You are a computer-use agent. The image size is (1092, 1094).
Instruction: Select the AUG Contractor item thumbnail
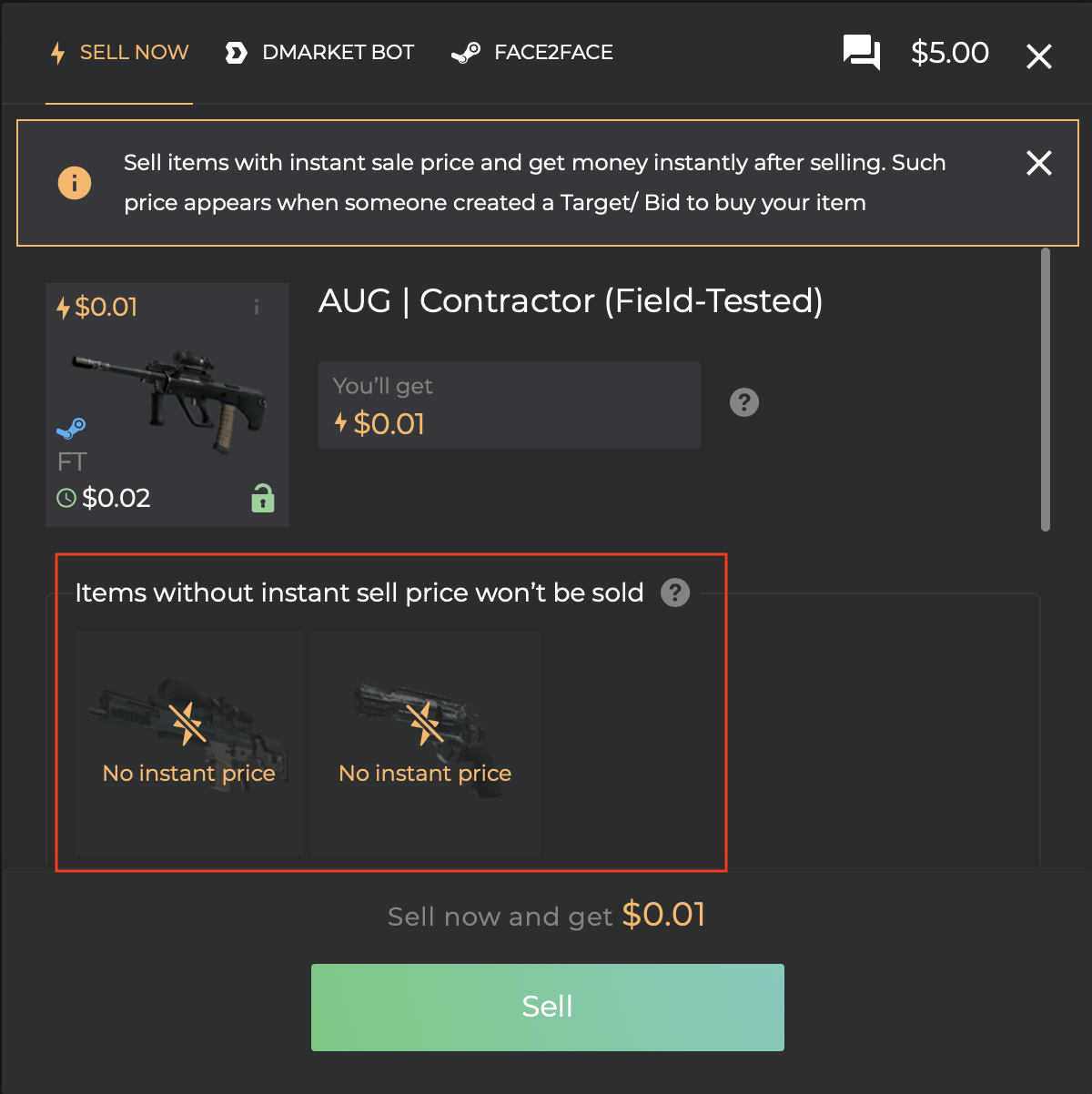pyautogui.click(x=167, y=405)
